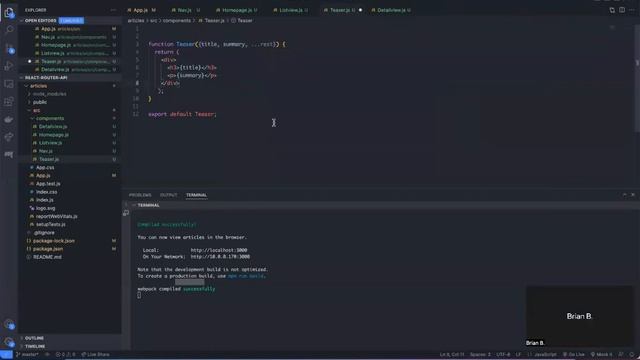Switch to the App.js editor tab
This screenshot has height=360, width=640.
[142, 10]
